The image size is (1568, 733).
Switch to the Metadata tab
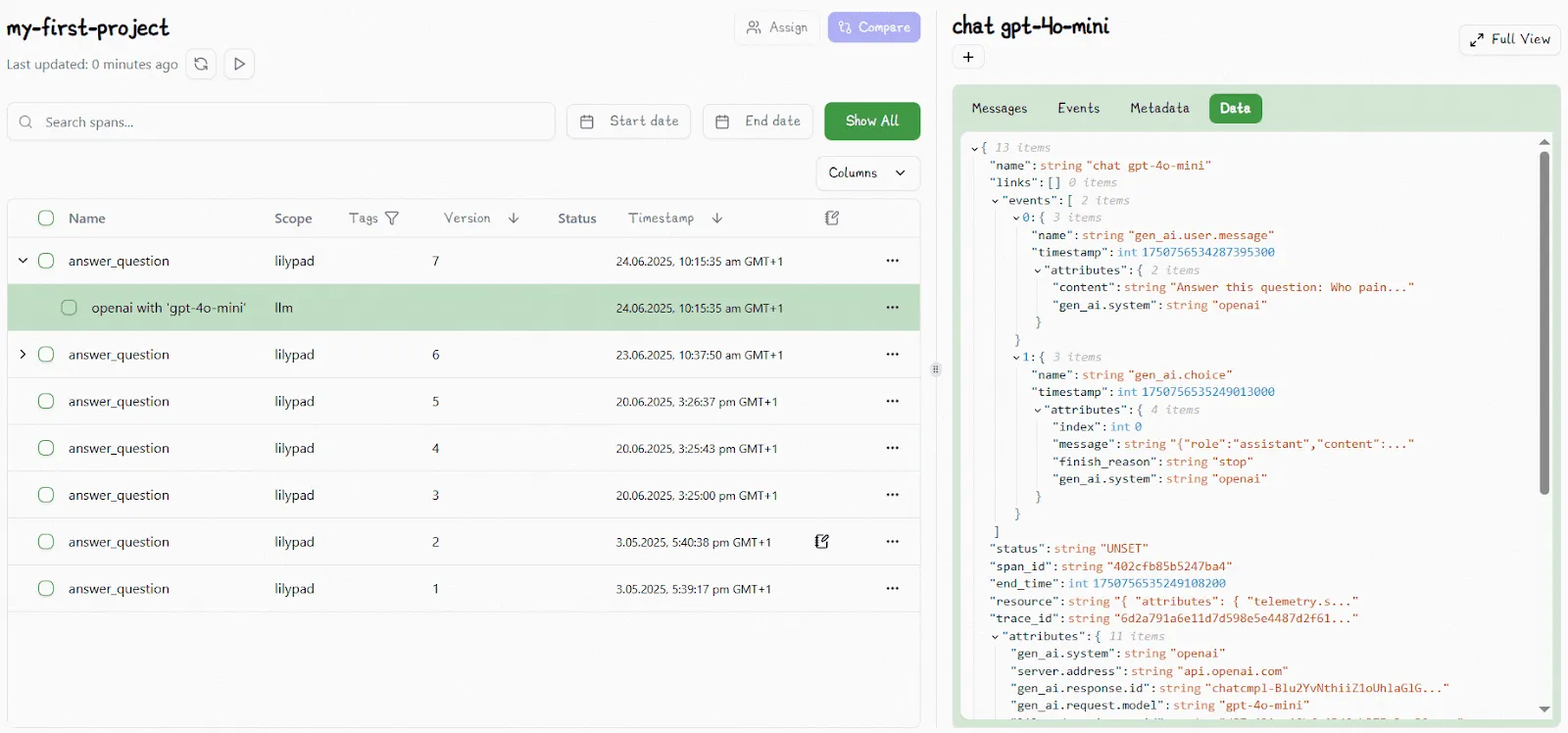tap(1159, 108)
